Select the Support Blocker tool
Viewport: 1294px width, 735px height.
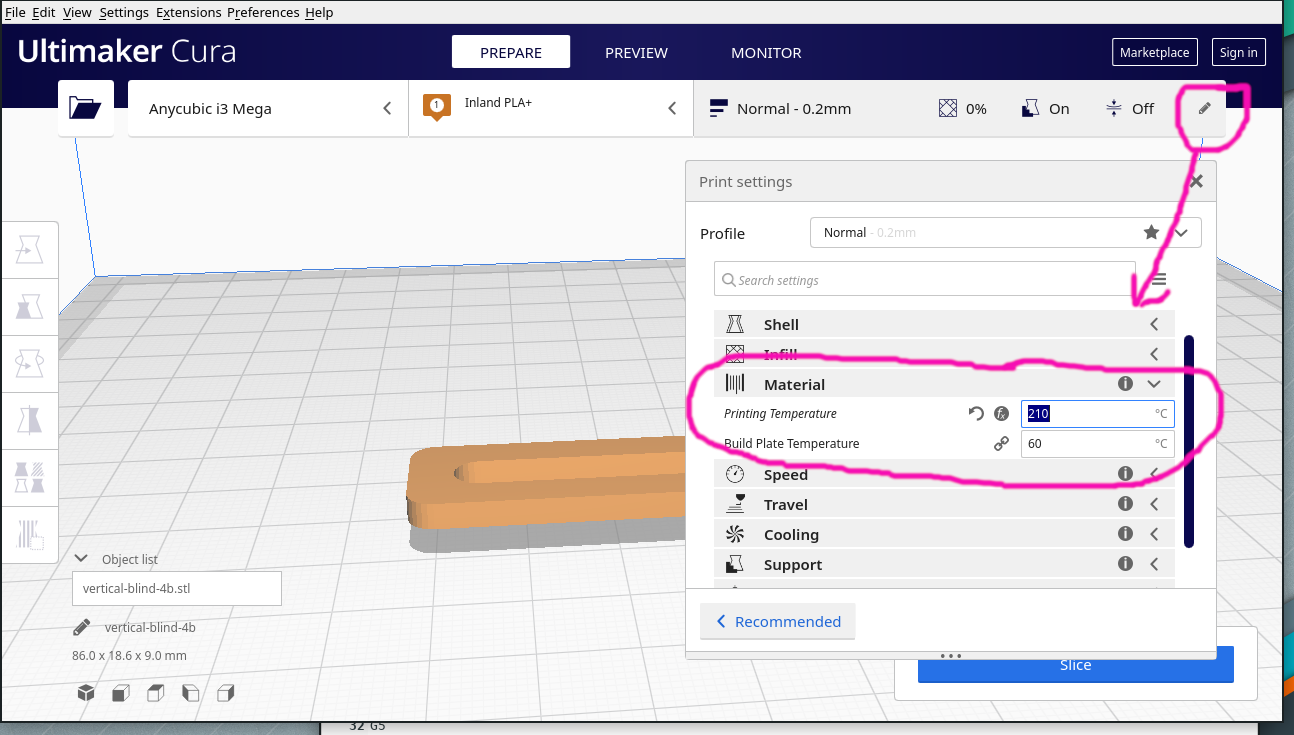click(30, 535)
